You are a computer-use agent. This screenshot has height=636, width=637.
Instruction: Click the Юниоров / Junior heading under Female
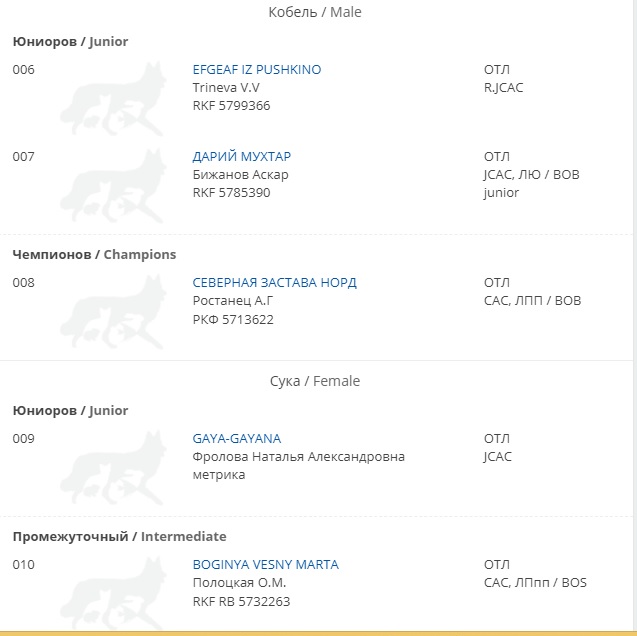tap(70, 411)
